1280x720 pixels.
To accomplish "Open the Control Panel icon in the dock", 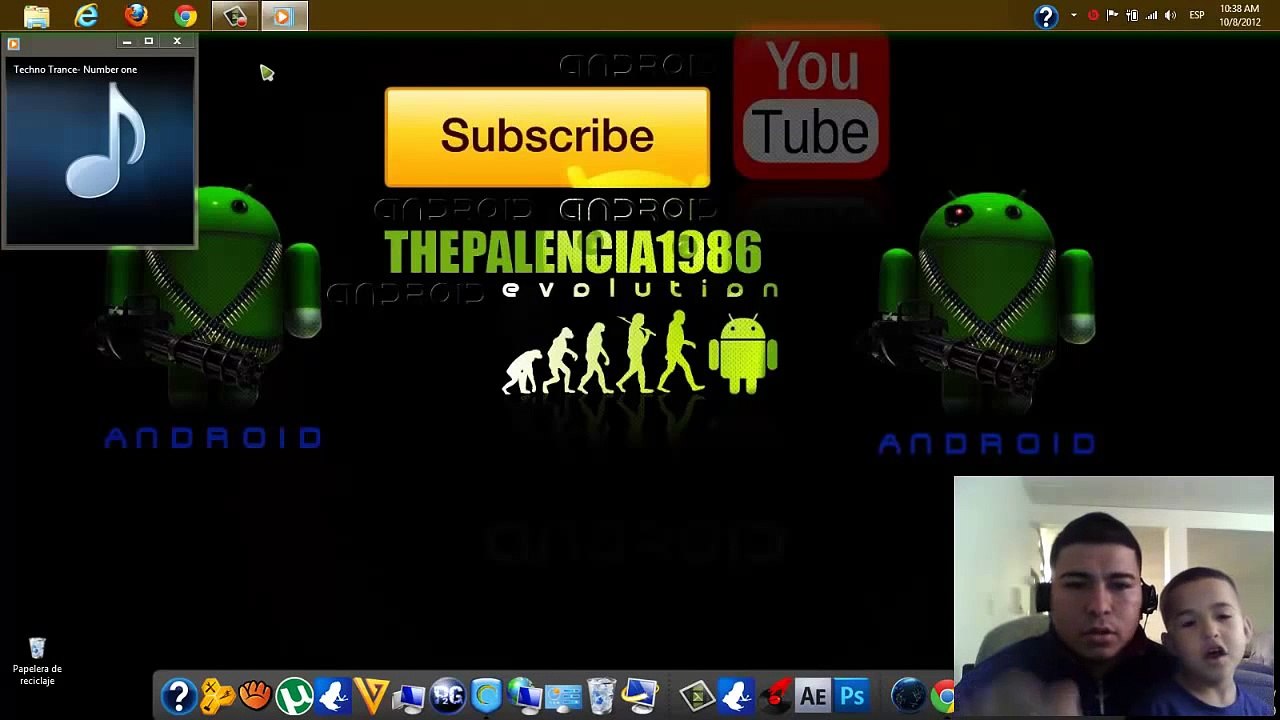I will [563, 696].
